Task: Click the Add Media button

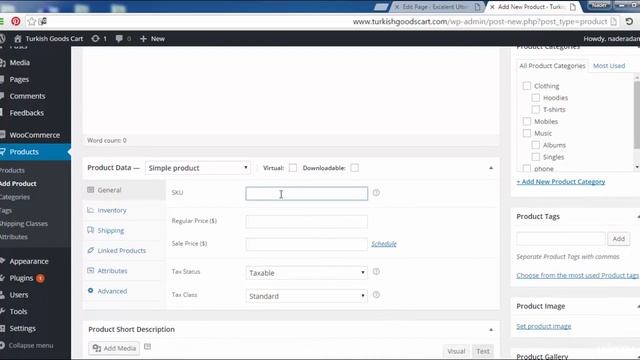Action: tap(114, 348)
